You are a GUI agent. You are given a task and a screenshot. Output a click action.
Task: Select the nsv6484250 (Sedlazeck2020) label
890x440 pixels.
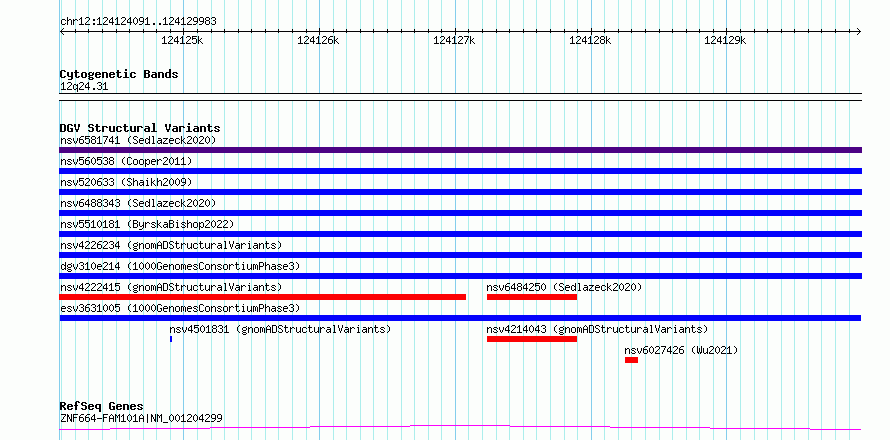point(564,287)
